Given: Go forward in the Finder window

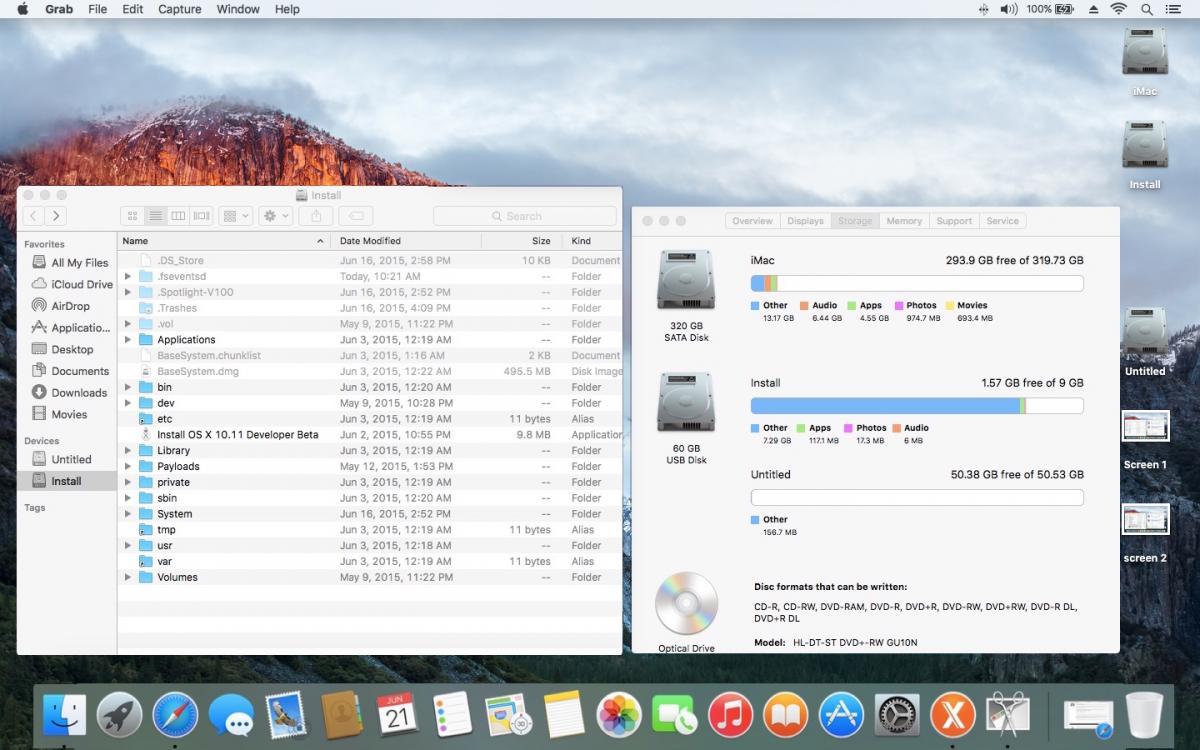Looking at the screenshot, I should [x=56, y=216].
